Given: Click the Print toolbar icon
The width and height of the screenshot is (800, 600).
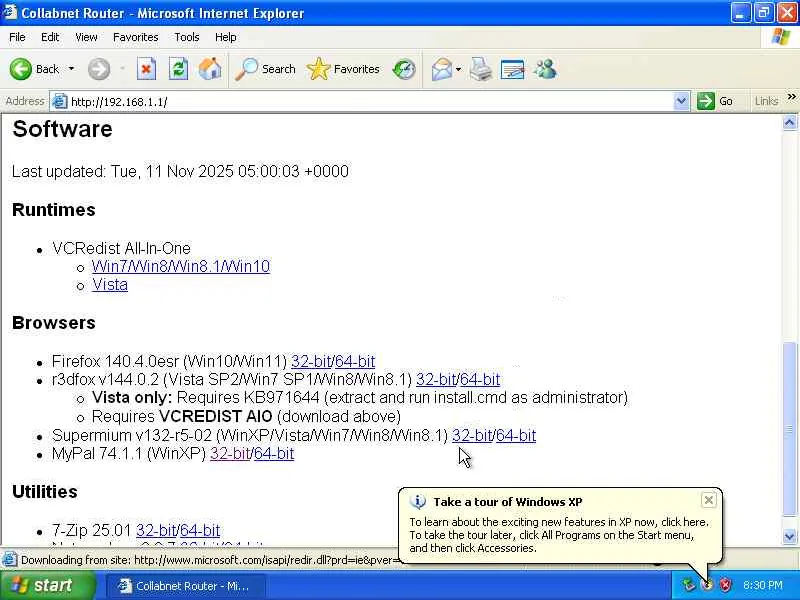Looking at the screenshot, I should click(x=481, y=69).
